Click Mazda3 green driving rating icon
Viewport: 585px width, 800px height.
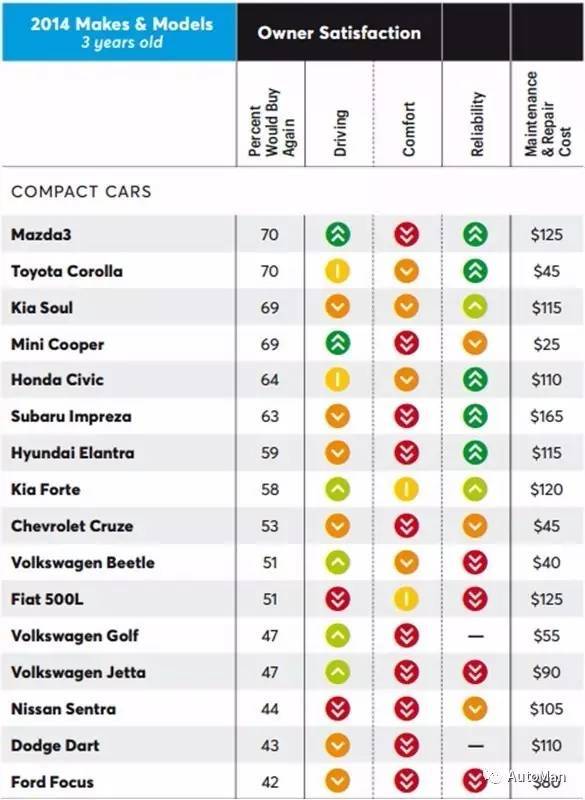point(338,235)
